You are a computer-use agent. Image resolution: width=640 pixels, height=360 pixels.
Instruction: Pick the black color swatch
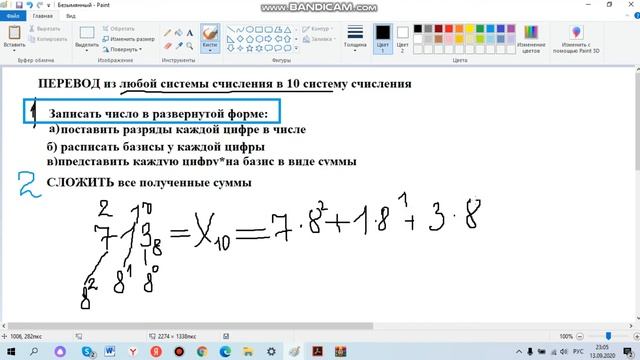[418, 29]
